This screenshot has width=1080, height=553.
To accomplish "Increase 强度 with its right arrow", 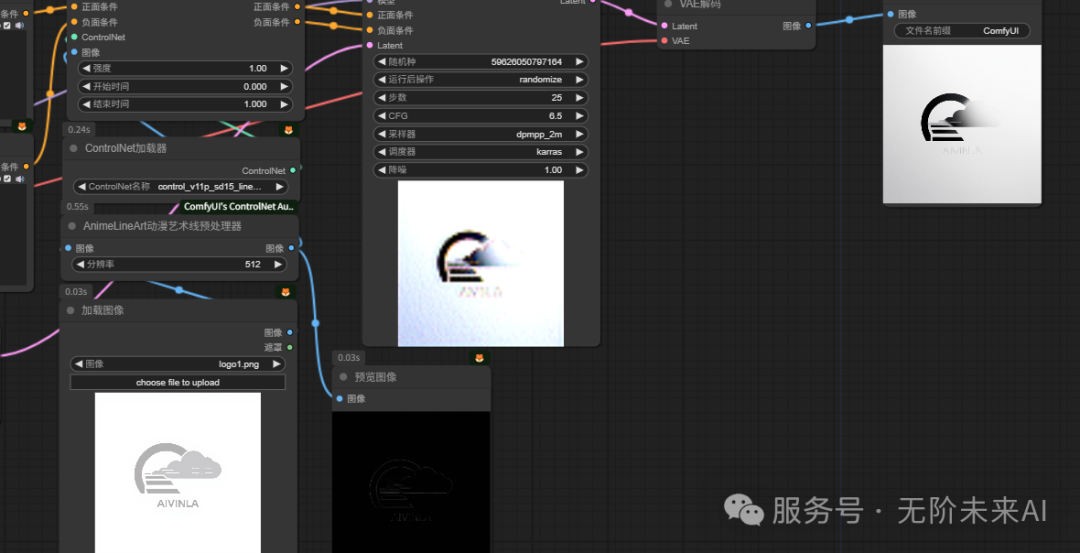I will point(283,68).
